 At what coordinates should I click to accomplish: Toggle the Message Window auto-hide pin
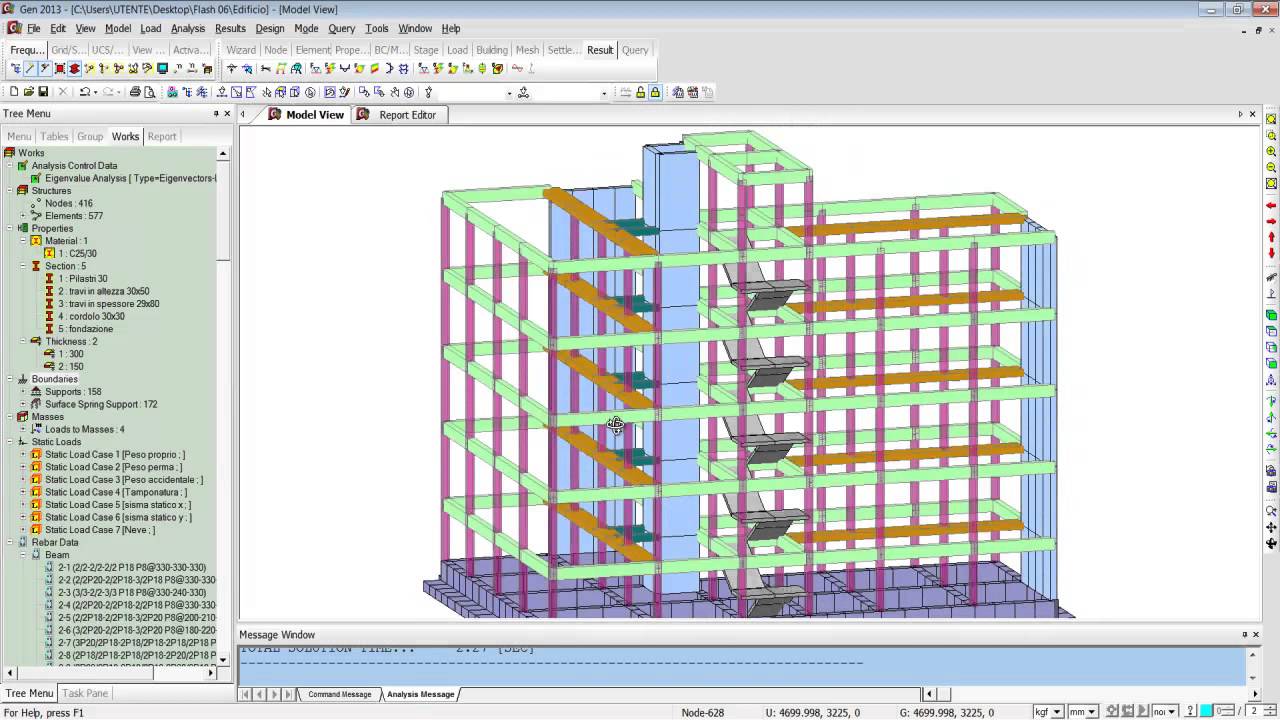(1245, 634)
